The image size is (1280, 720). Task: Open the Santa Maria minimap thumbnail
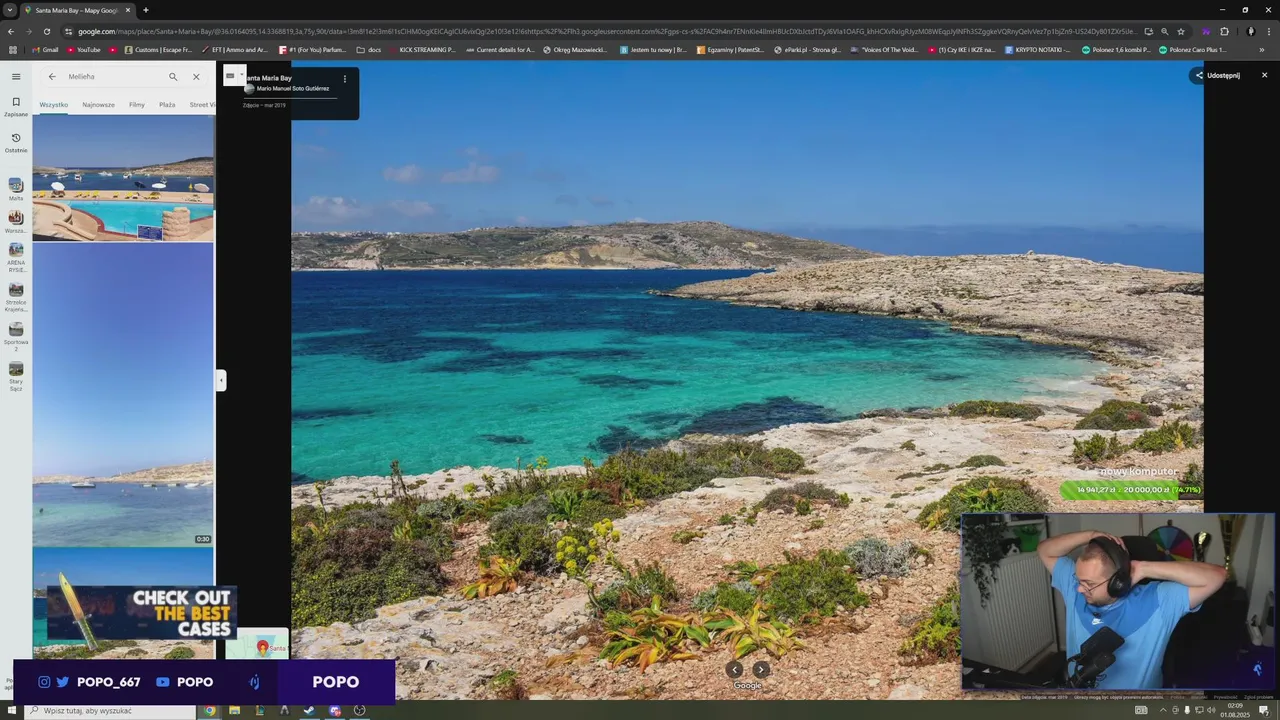[x=257, y=644]
